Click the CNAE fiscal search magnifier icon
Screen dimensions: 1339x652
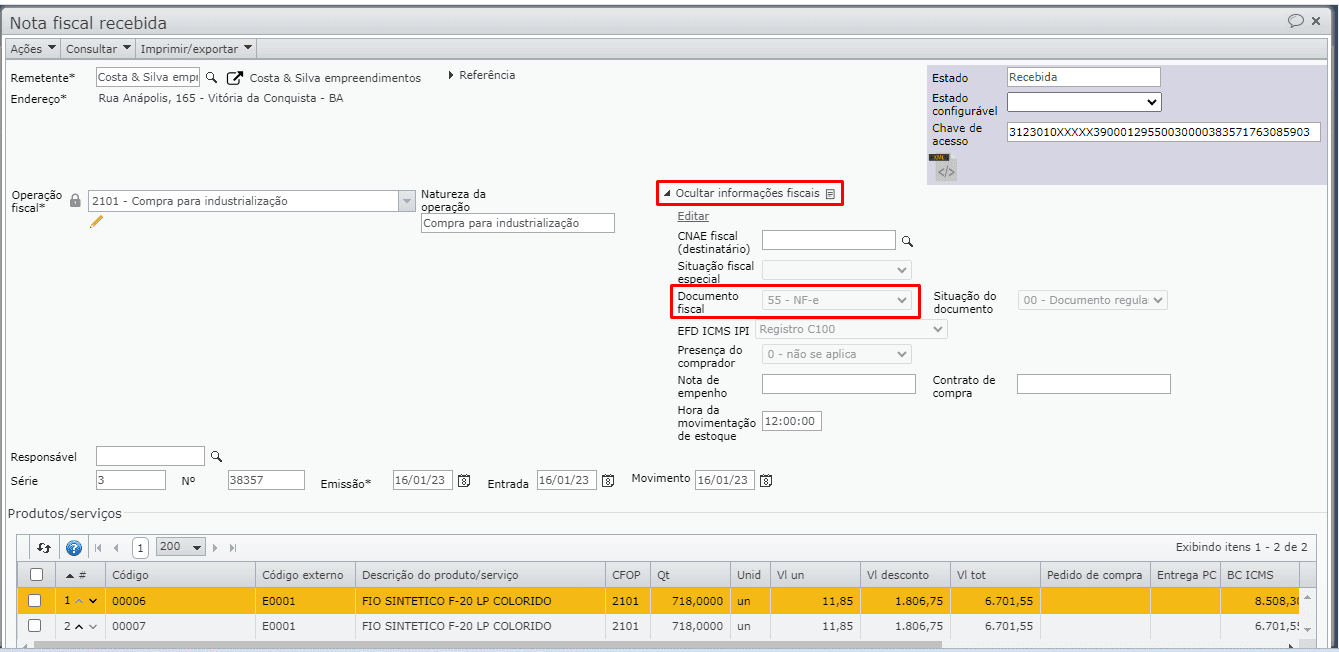908,241
